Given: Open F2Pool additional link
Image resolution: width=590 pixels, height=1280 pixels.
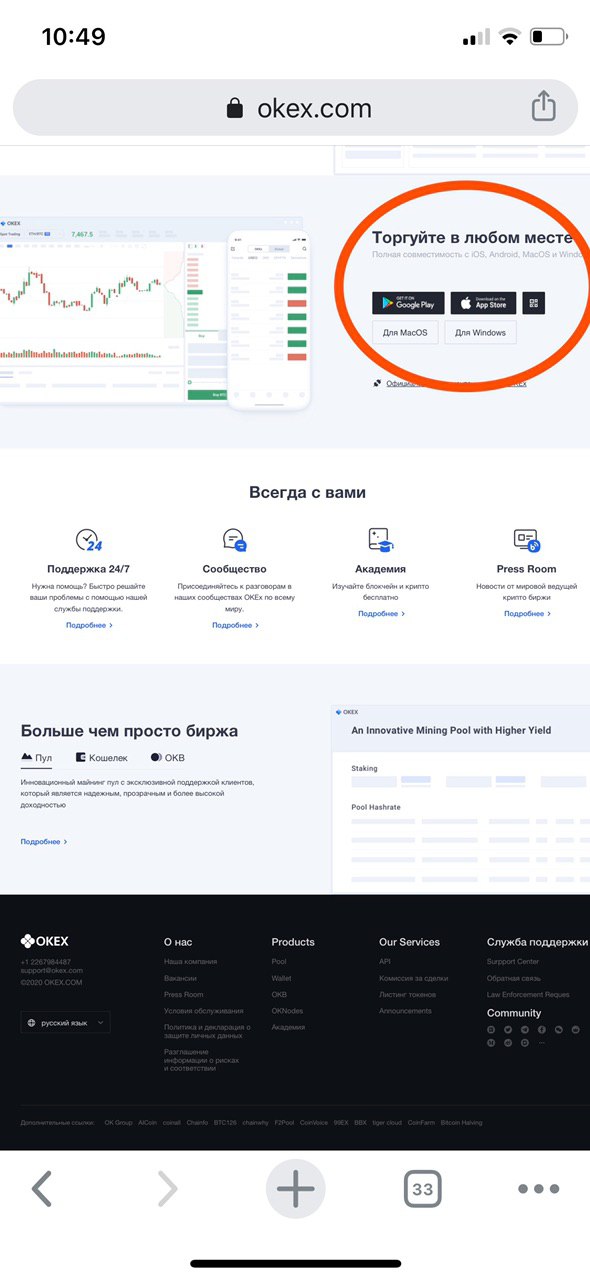Looking at the screenshot, I should [x=283, y=1123].
